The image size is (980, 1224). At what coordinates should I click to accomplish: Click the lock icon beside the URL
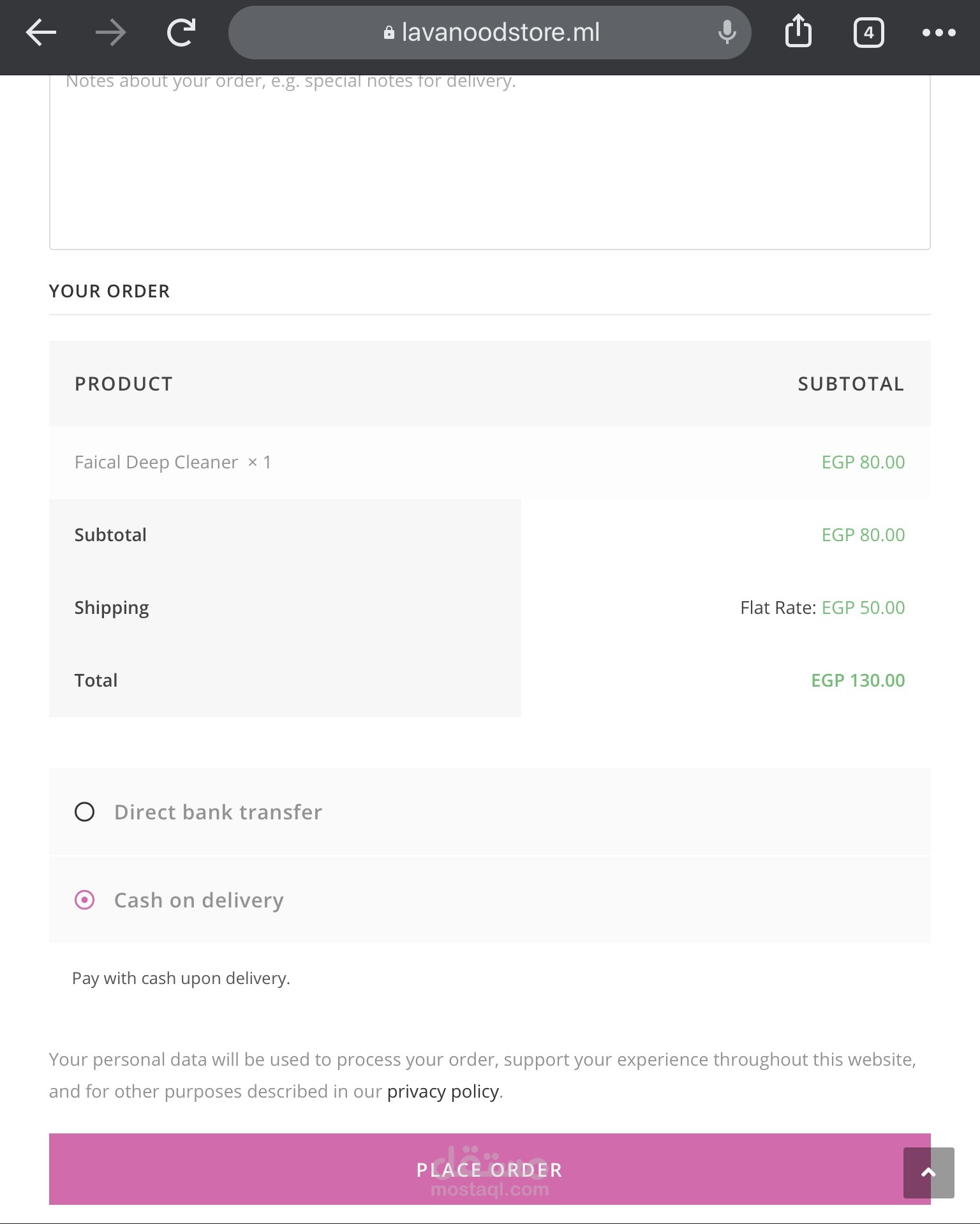click(x=389, y=33)
